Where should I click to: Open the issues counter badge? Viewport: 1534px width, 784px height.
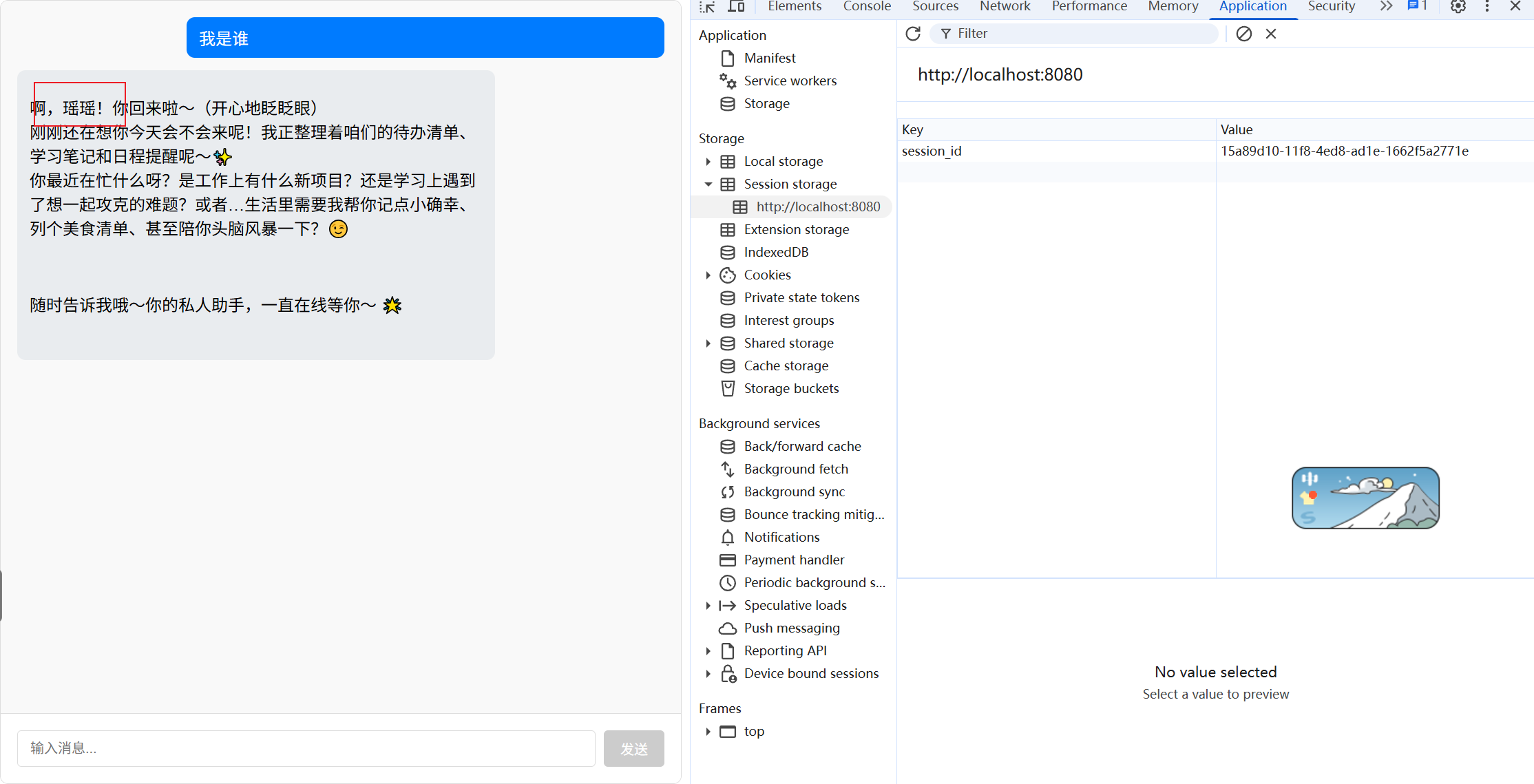[1418, 6]
